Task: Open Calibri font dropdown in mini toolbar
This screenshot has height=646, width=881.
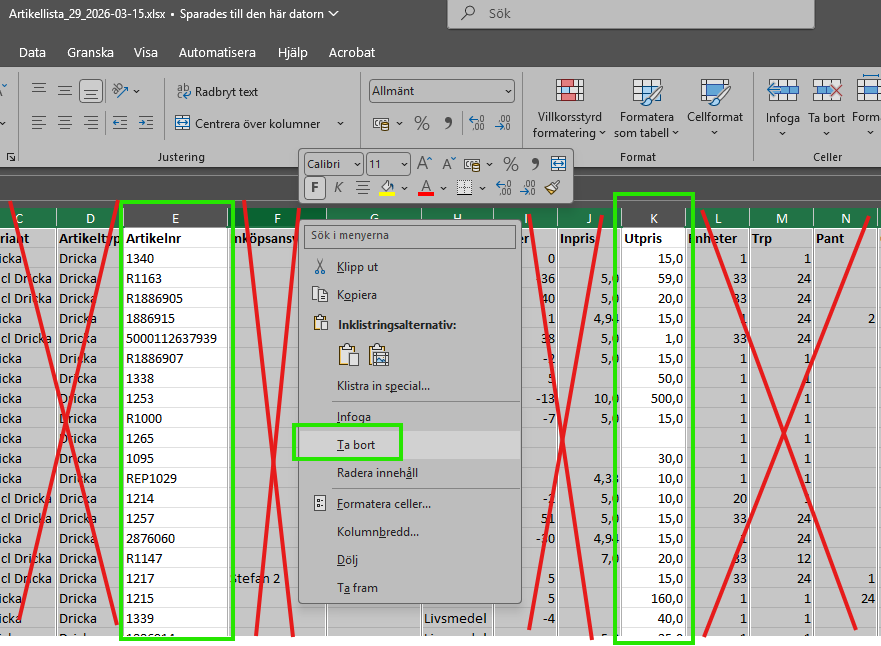Action: click(332, 164)
